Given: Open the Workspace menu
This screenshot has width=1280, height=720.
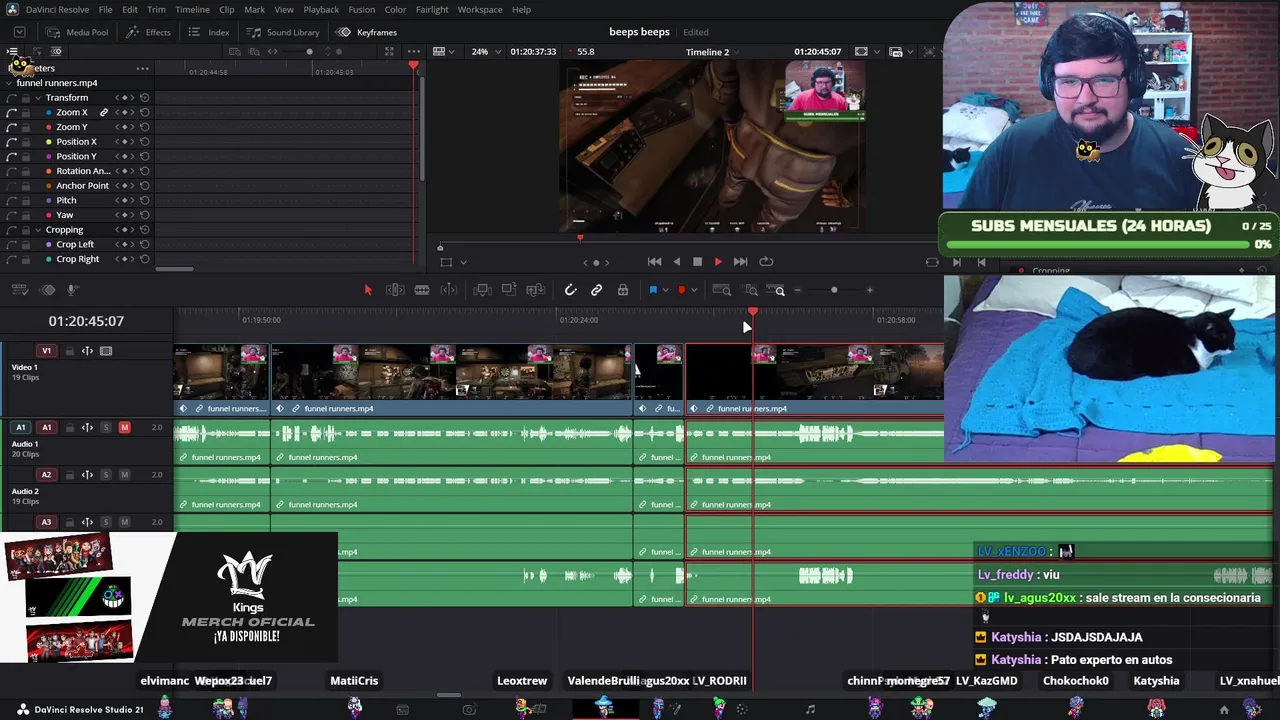Looking at the screenshot, I should coord(480,10).
